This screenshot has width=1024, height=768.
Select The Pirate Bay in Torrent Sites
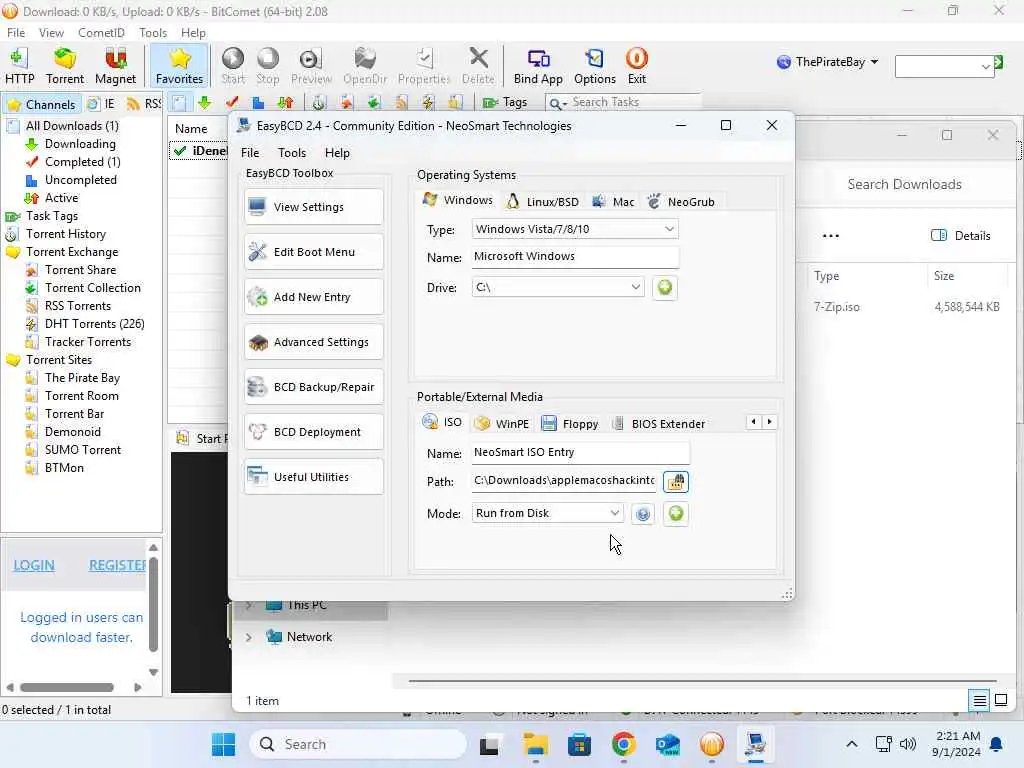click(82, 378)
